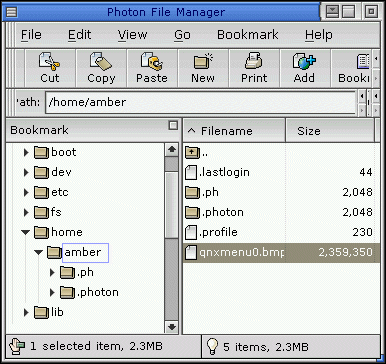Open the File menu

point(31,35)
